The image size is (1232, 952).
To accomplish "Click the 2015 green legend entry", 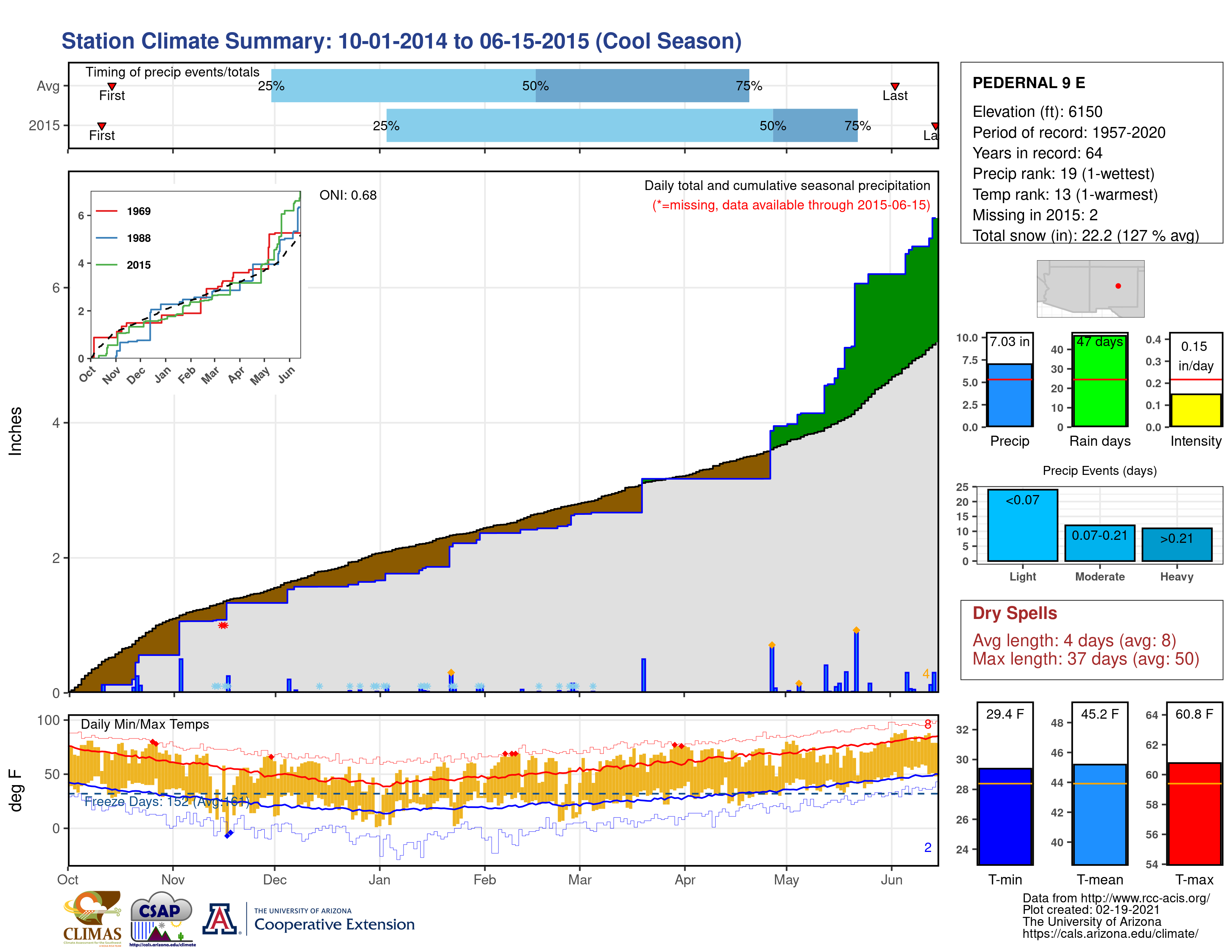I will click(124, 265).
